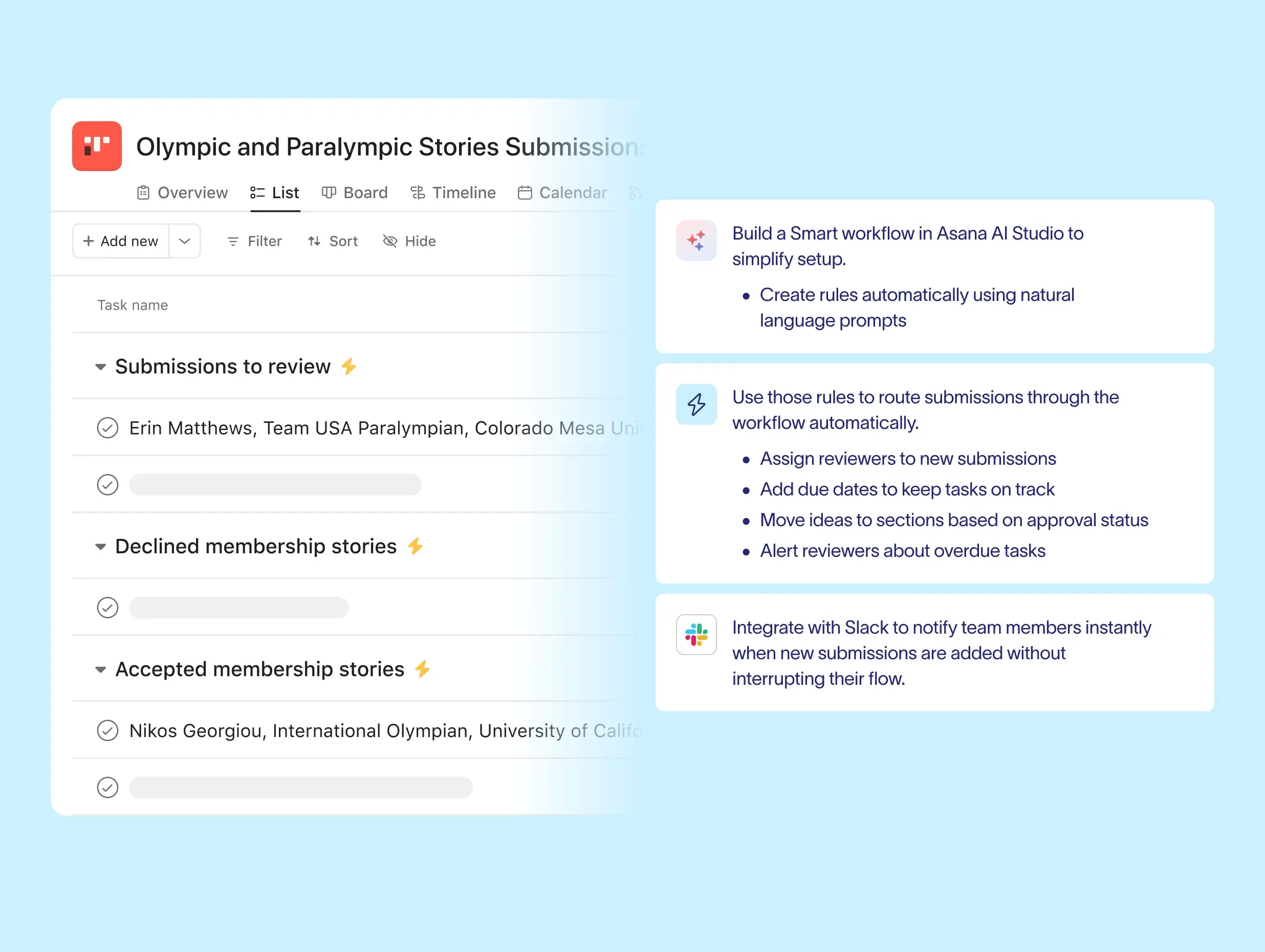1265x952 pixels.
Task: Mark Nikos Georgiou task complete
Action: (107, 730)
